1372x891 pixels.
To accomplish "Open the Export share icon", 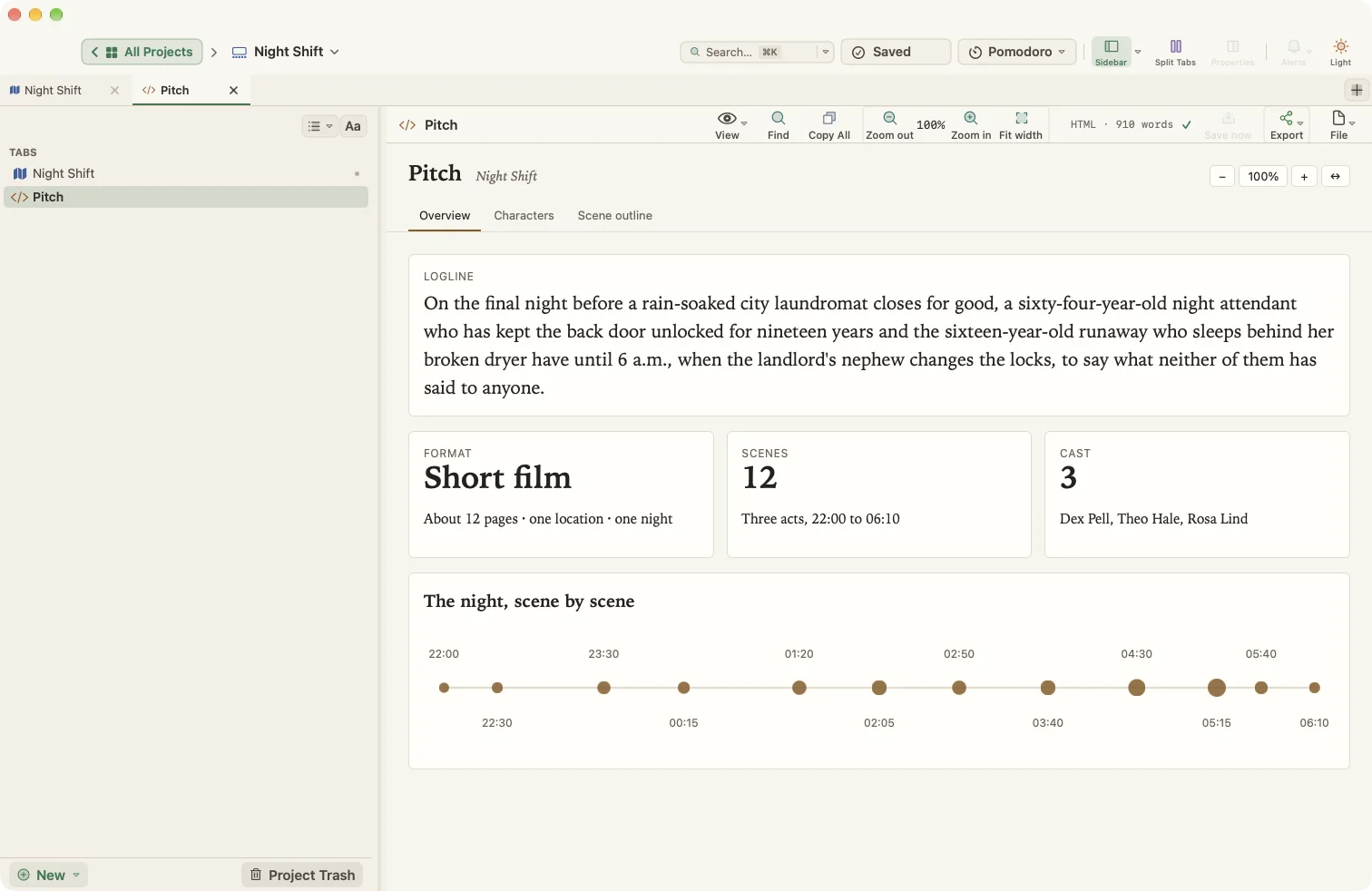I will pos(1285,118).
